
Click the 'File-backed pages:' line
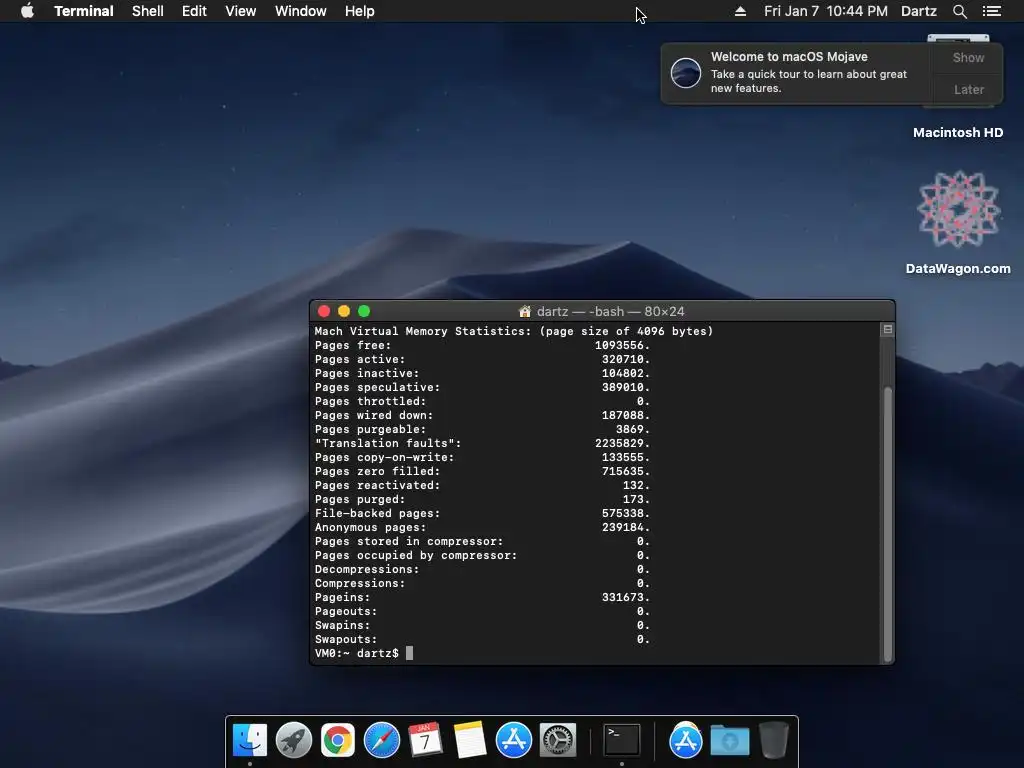pyautogui.click(x=482, y=513)
